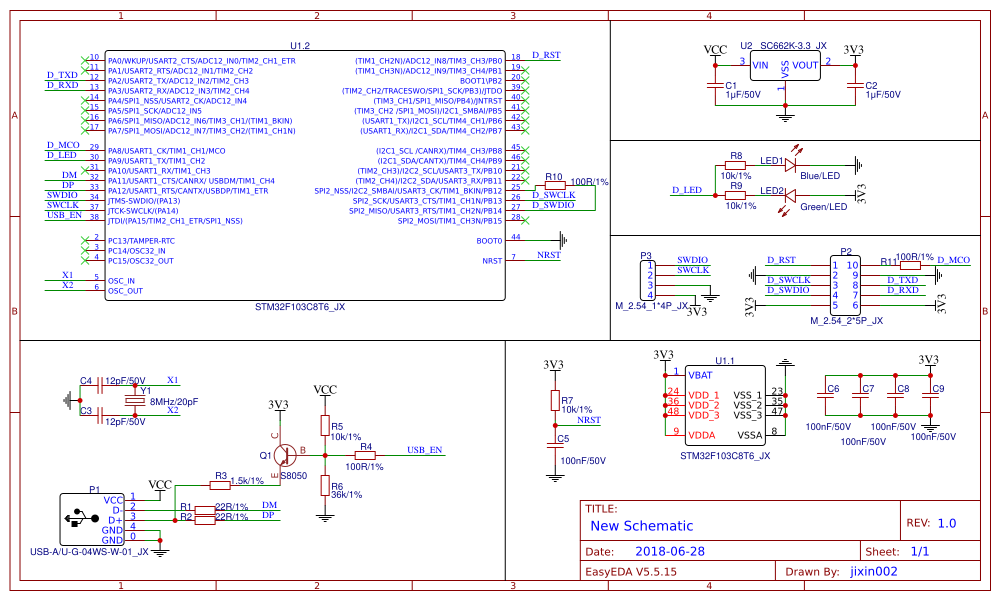
Task: Select resistor R4 symbol
Action: (x=365, y=455)
